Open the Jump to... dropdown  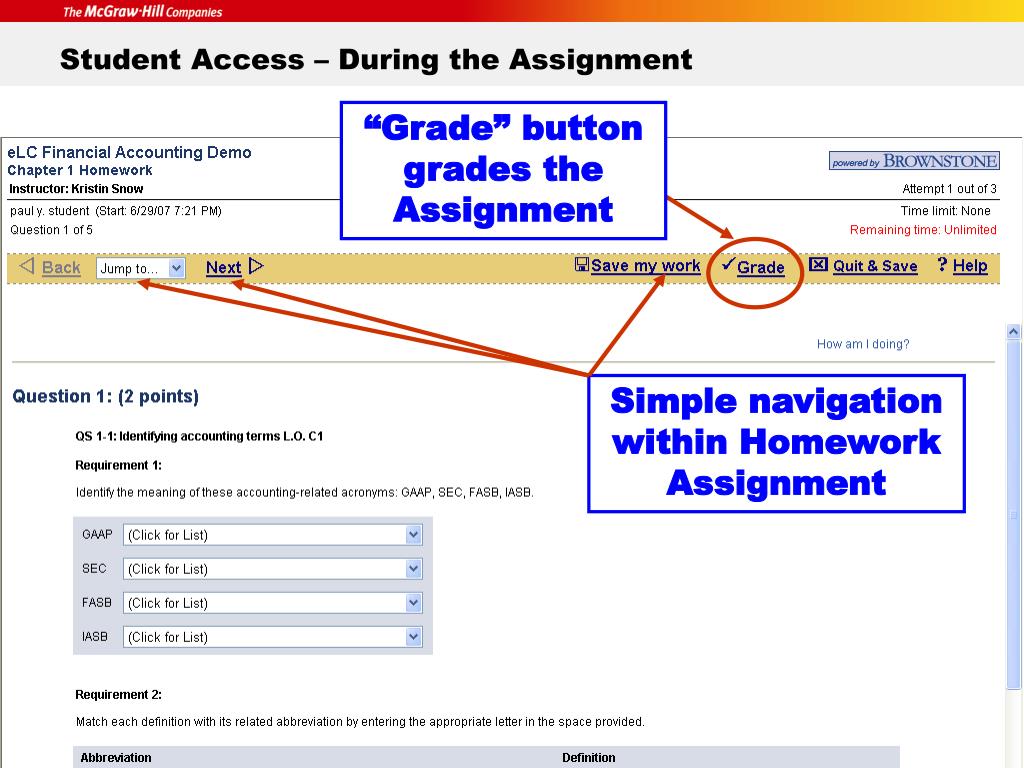tap(141, 268)
